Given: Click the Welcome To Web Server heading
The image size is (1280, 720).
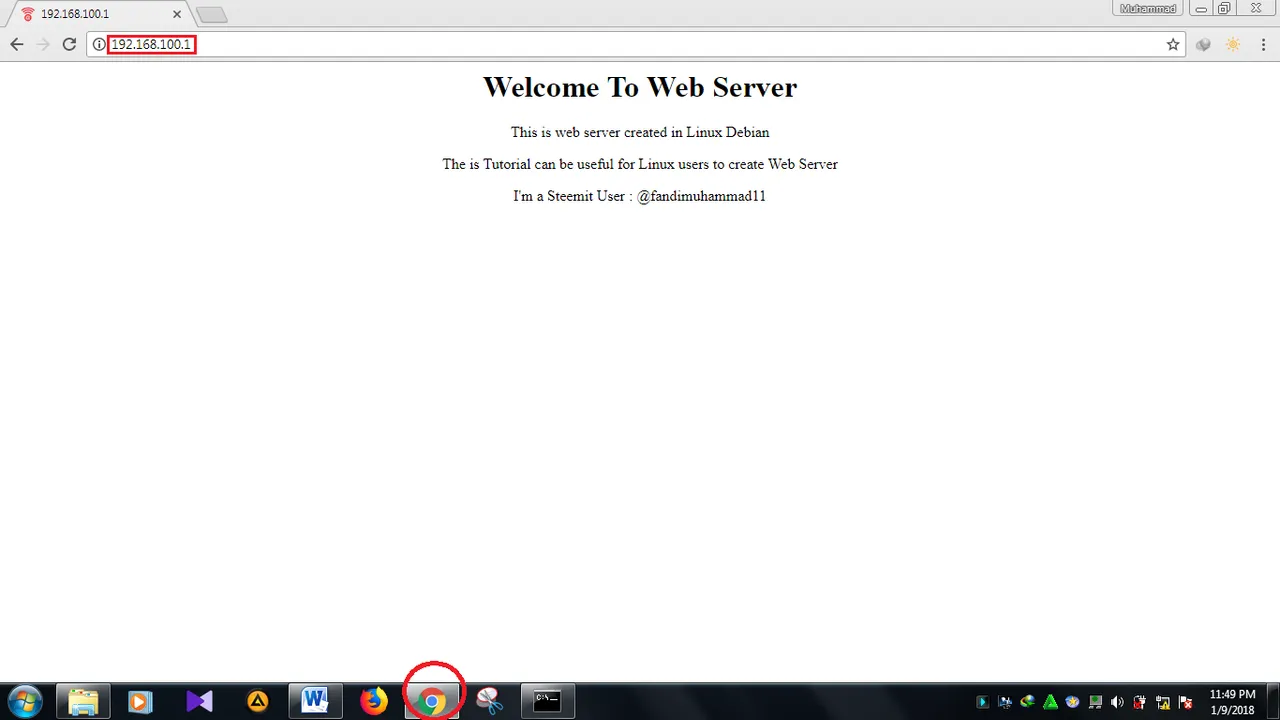Looking at the screenshot, I should (x=640, y=87).
